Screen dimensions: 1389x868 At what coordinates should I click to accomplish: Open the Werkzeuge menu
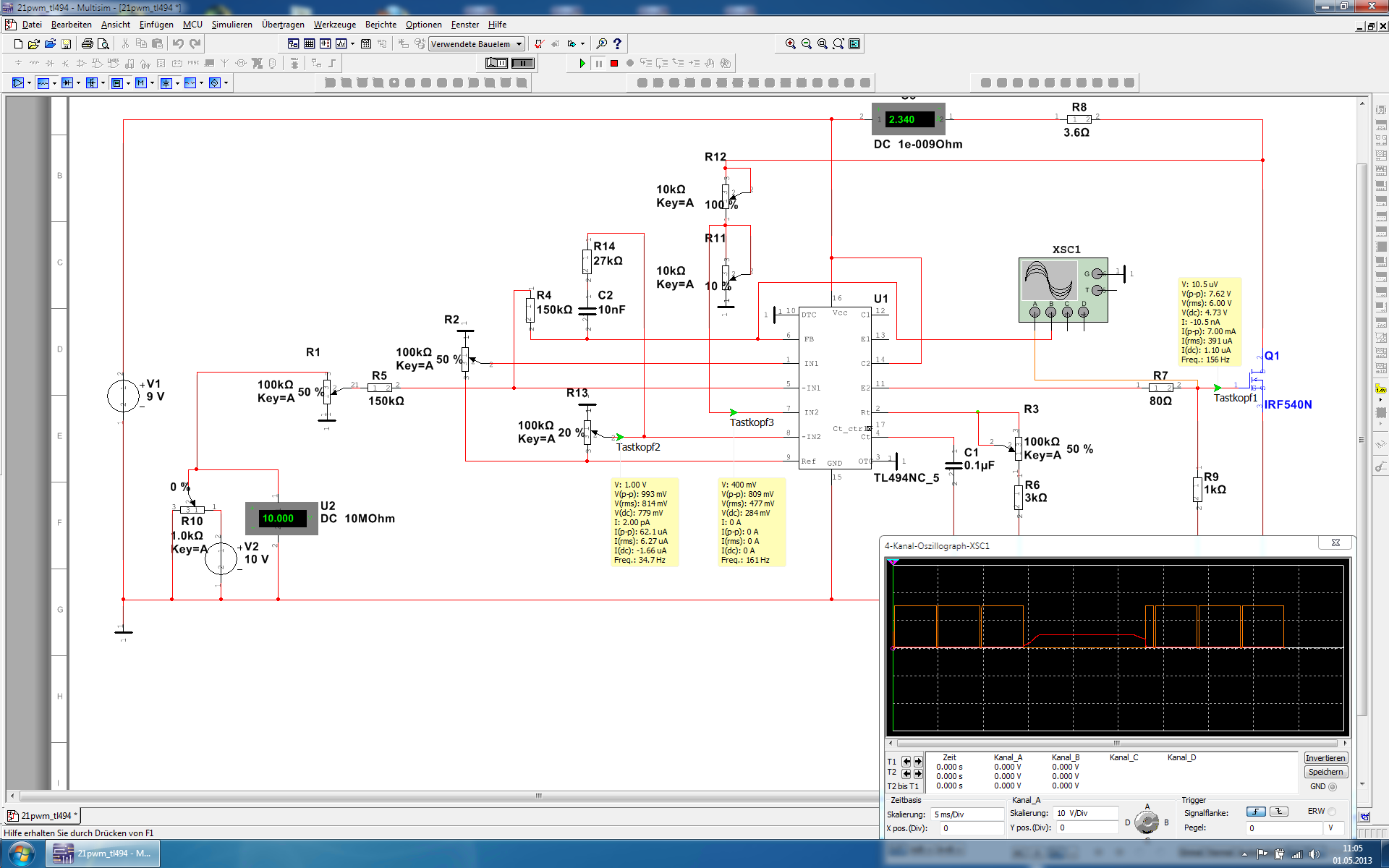(x=334, y=25)
